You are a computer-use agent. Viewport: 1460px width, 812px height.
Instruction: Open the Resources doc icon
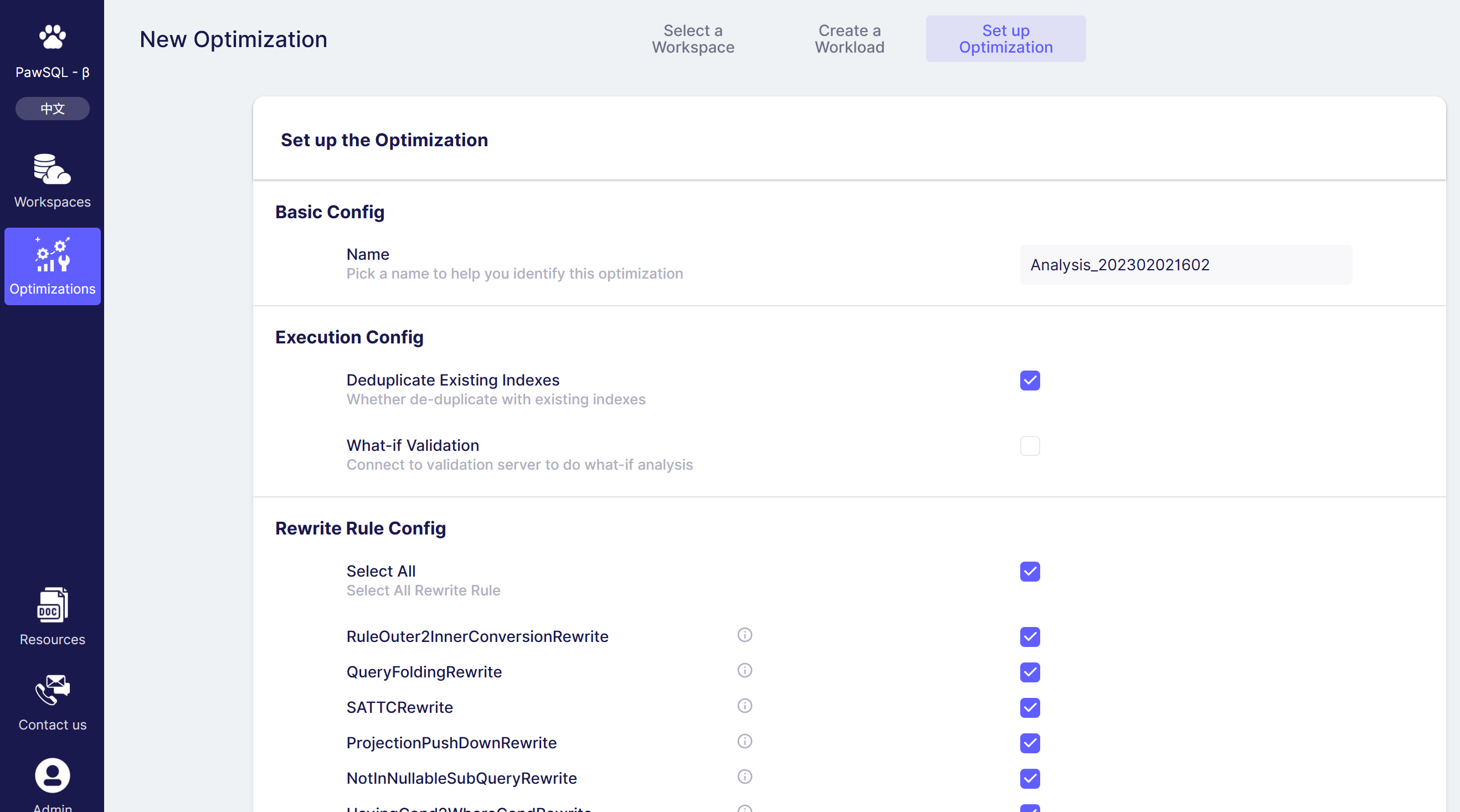[52, 605]
